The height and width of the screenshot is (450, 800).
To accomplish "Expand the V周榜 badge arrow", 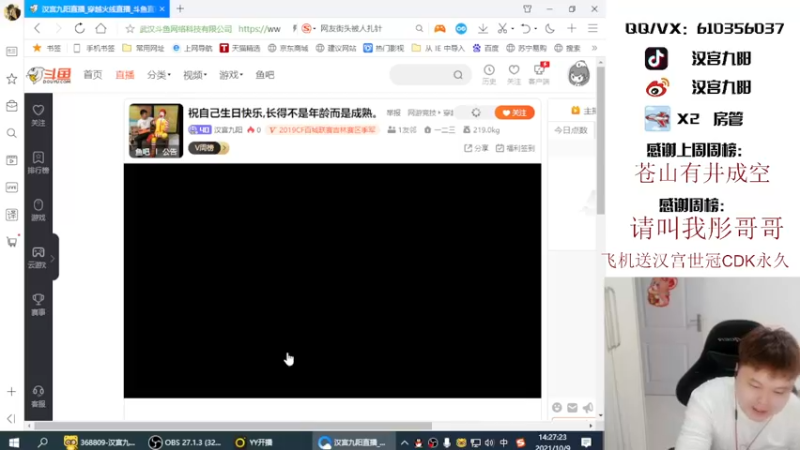I will [x=224, y=148].
